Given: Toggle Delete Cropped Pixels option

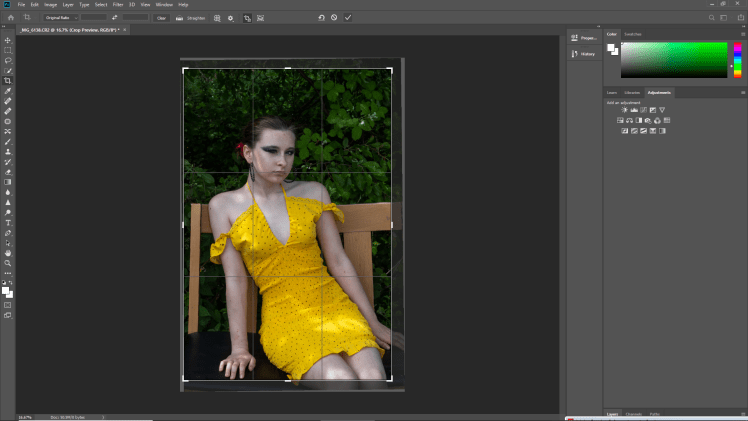Looking at the screenshot, I should (x=246, y=18).
